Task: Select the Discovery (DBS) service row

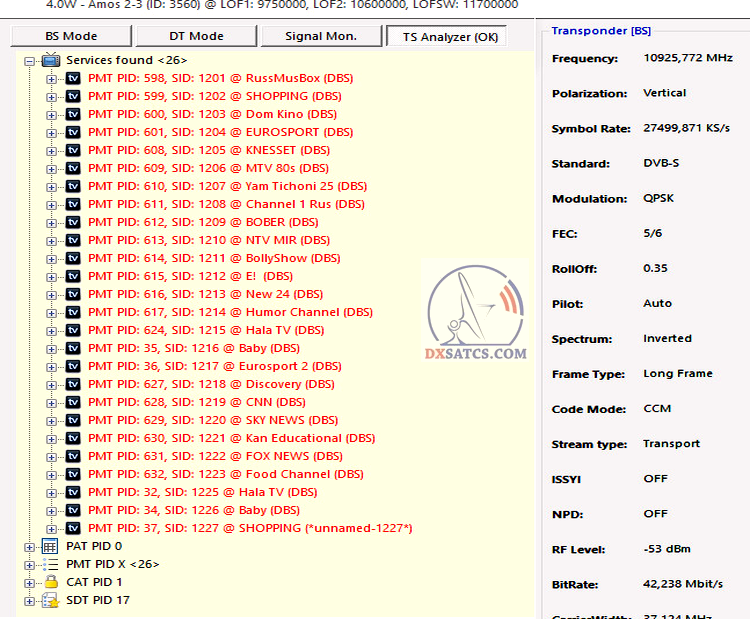Action: tap(210, 384)
